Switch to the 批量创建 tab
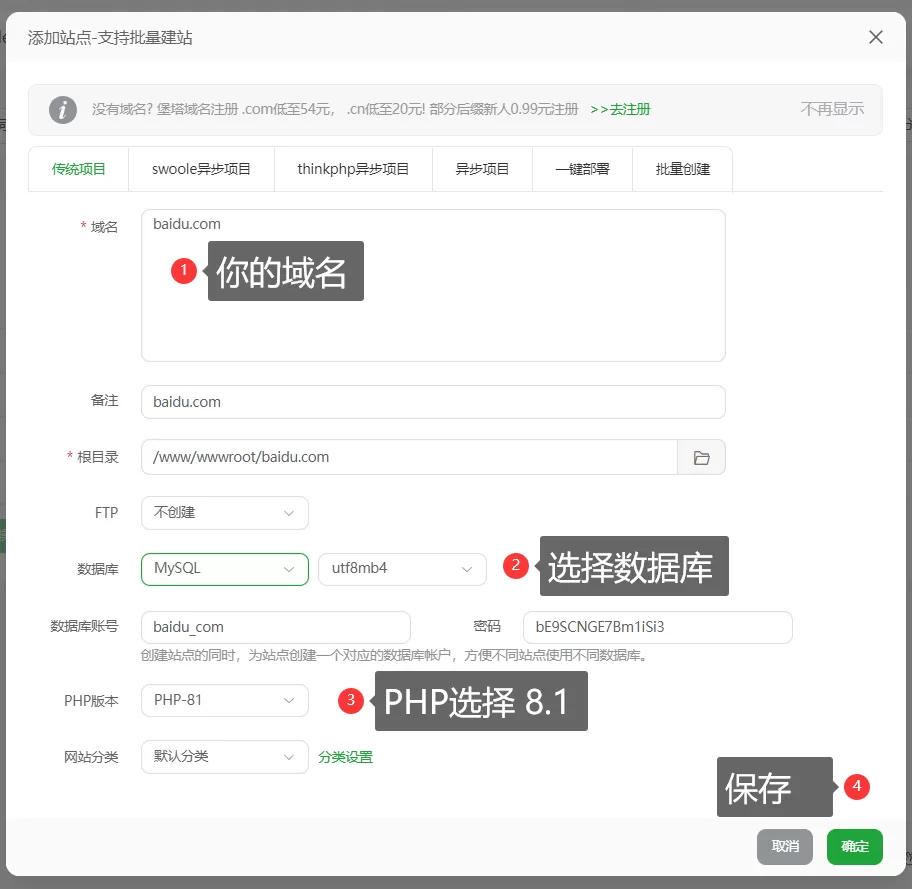 pyautogui.click(x=681, y=168)
